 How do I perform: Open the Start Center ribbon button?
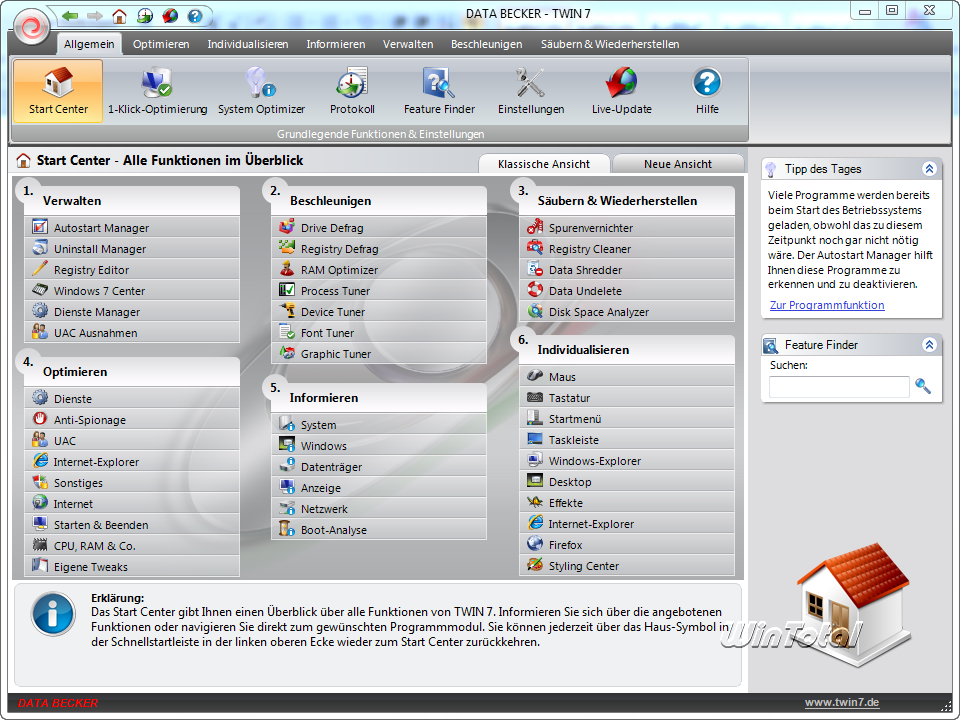pyautogui.click(x=58, y=91)
